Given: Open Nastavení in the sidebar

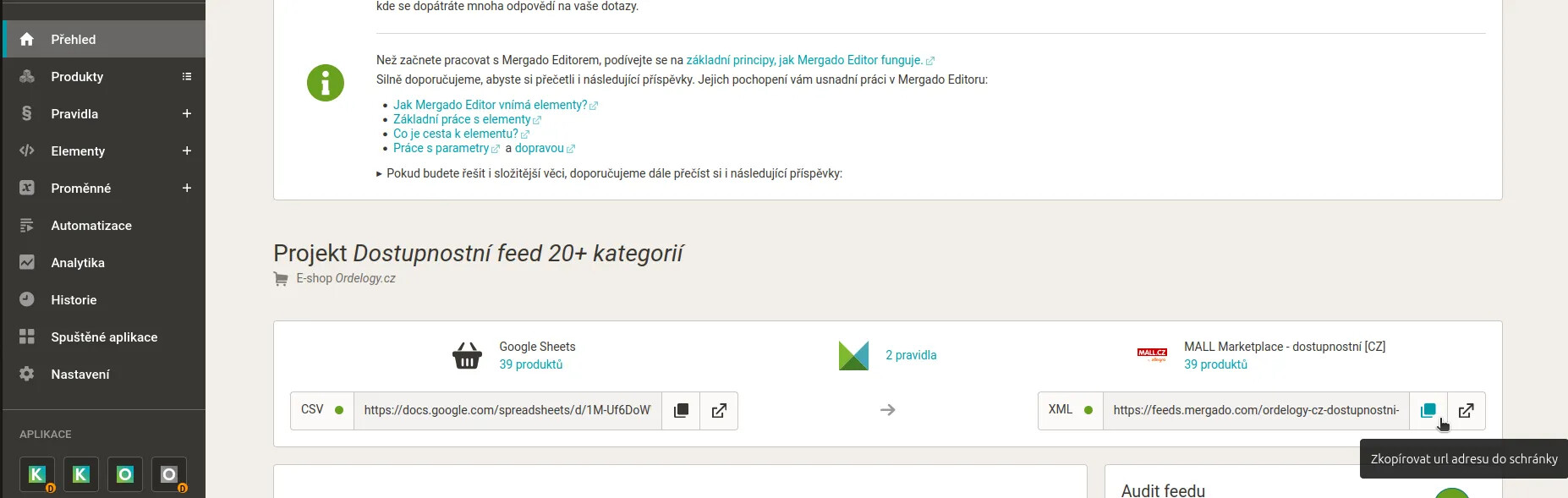Looking at the screenshot, I should pyautogui.click(x=80, y=375).
